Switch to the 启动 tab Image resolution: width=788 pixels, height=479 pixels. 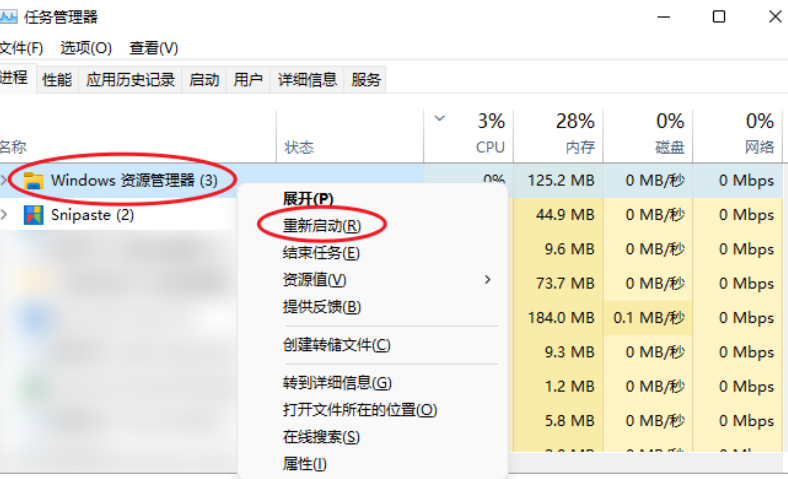coord(204,79)
